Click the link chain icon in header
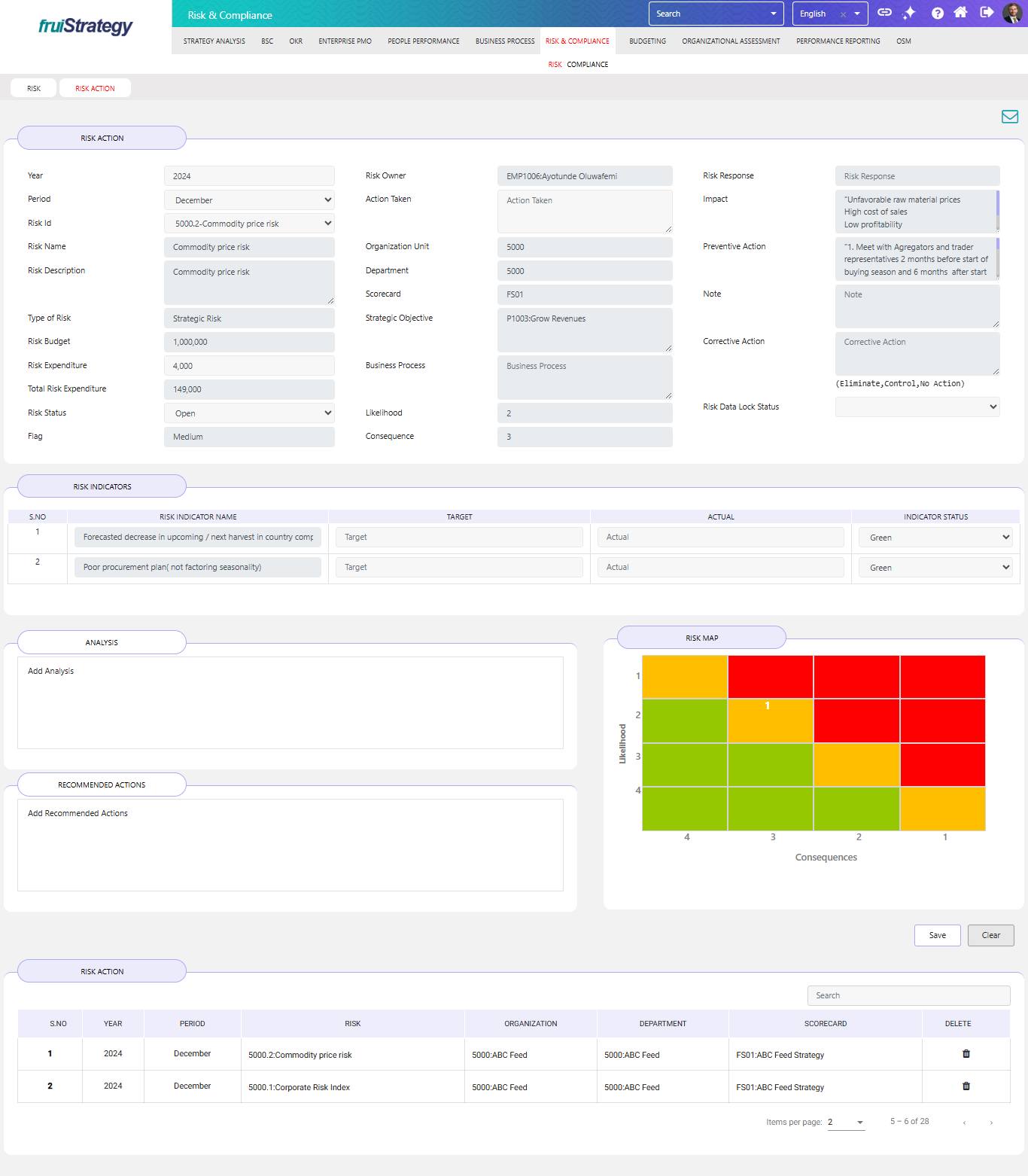1028x1176 pixels. tap(885, 13)
